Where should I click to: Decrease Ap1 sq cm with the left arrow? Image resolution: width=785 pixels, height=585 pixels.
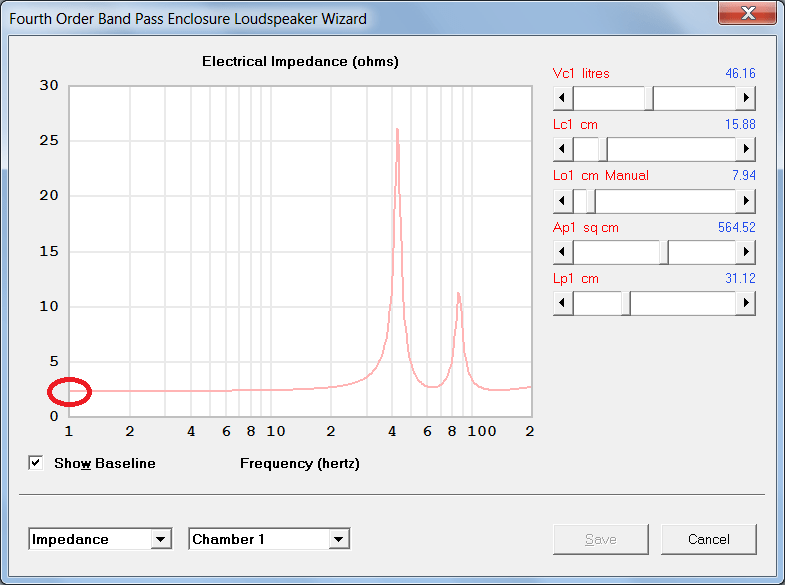coord(563,252)
